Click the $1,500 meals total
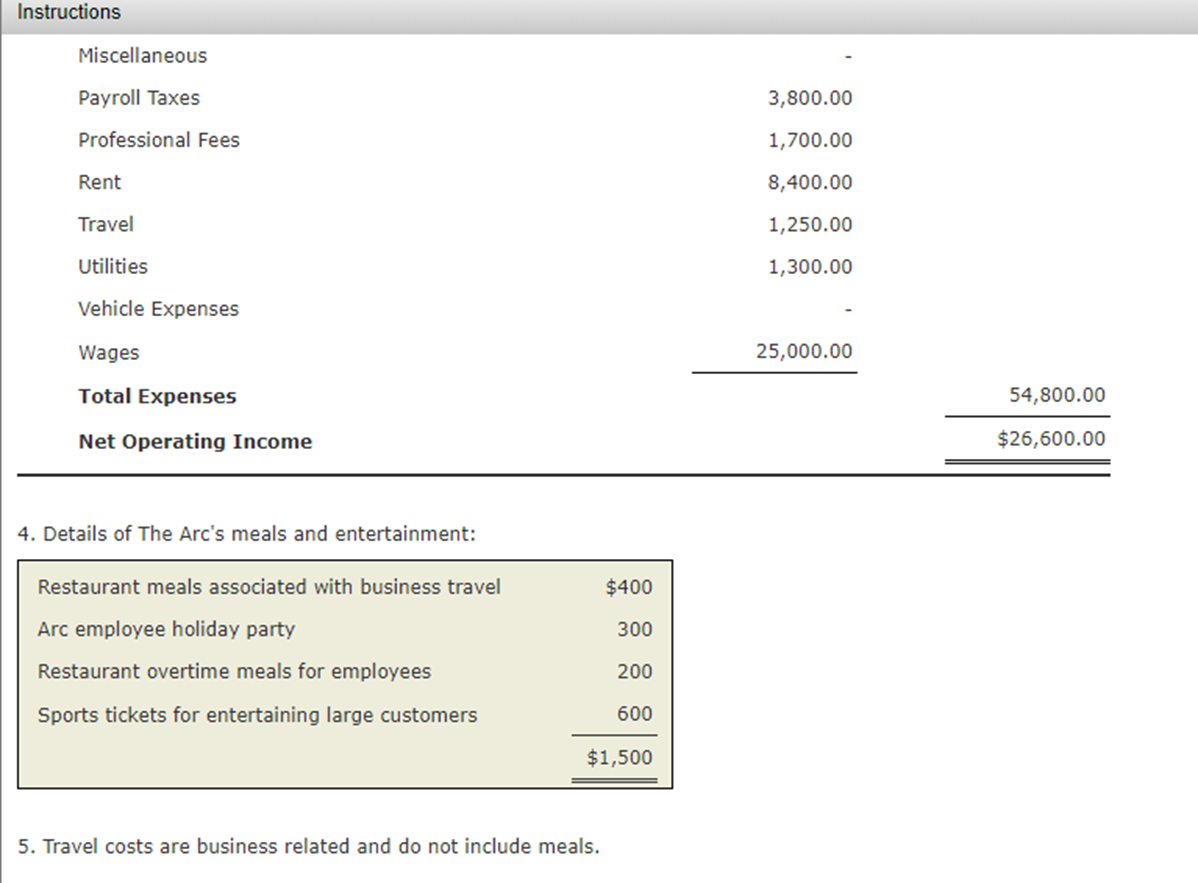Image resolution: width=1198 pixels, height=883 pixels. pos(619,757)
